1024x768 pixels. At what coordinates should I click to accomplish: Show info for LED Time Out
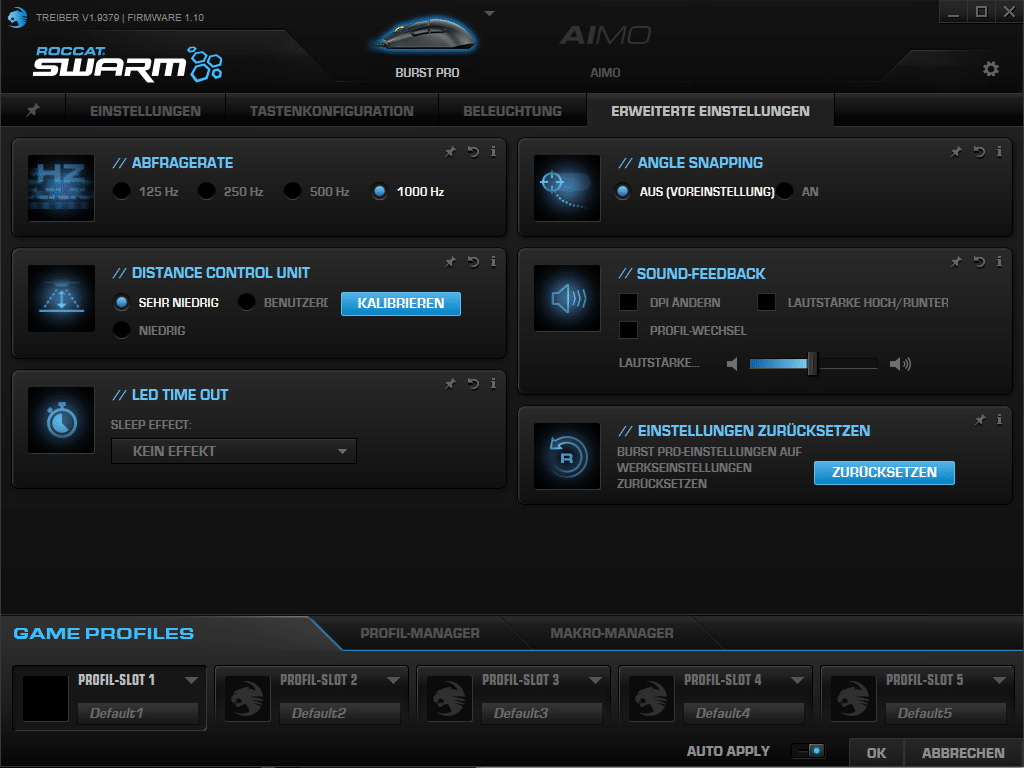493,383
